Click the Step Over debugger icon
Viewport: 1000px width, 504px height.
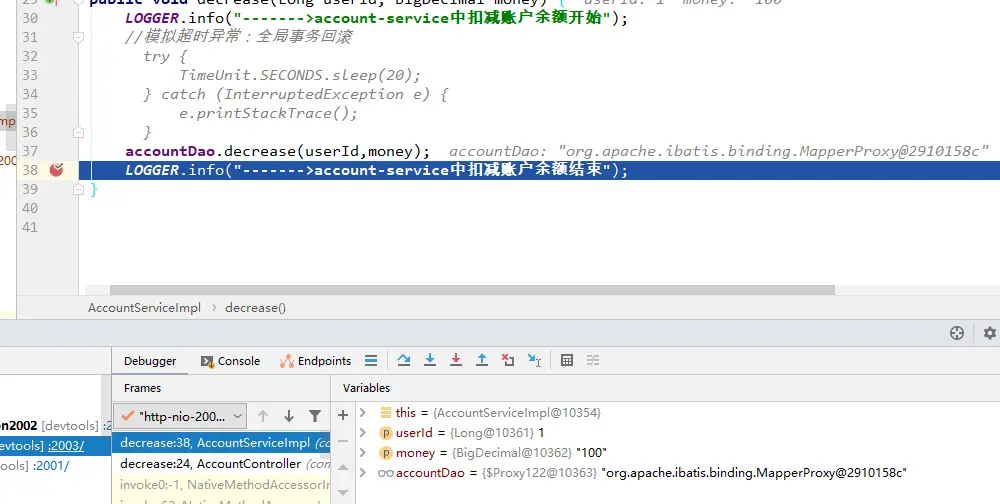tap(403, 360)
